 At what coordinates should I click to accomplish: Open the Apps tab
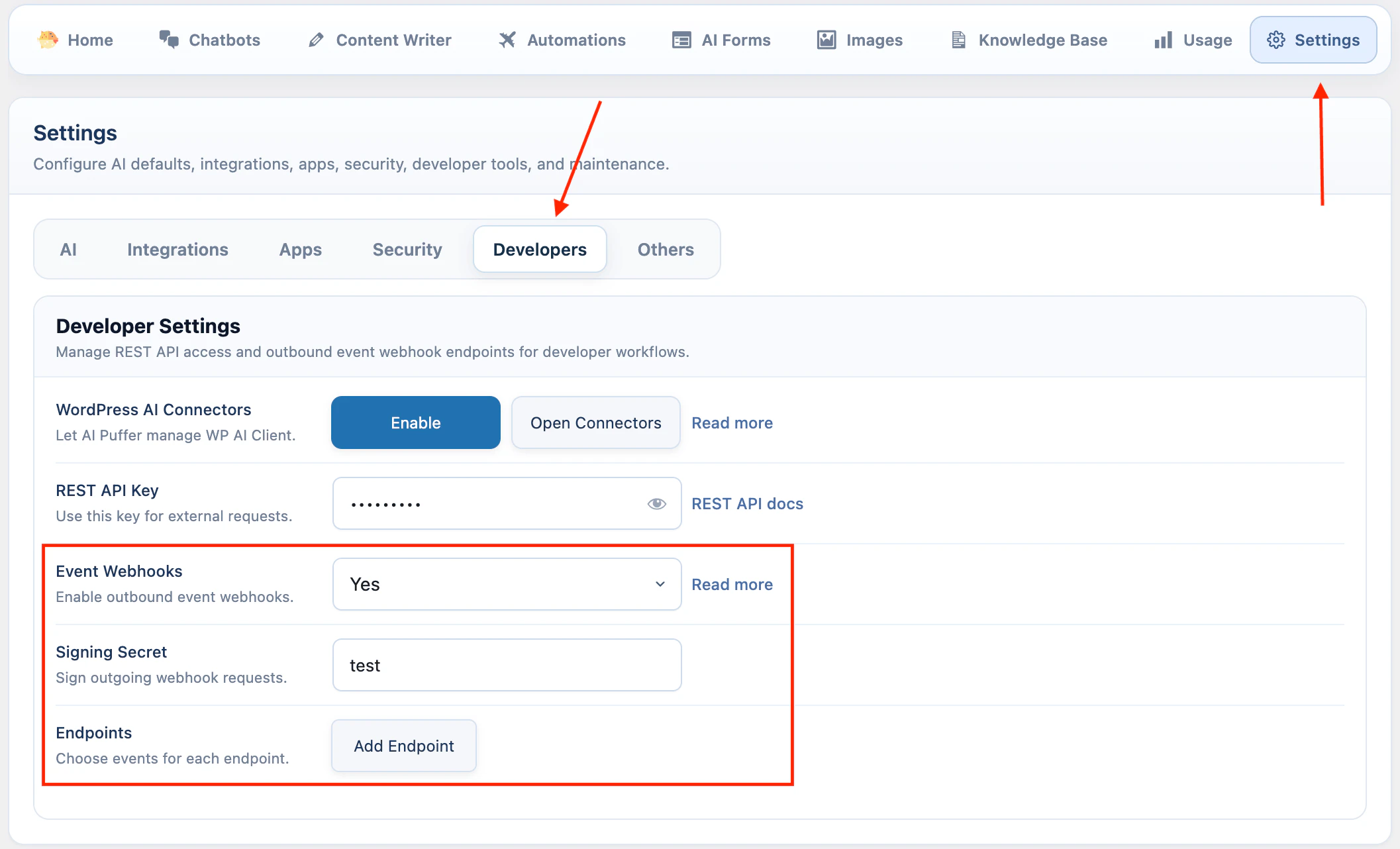pyautogui.click(x=301, y=250)
